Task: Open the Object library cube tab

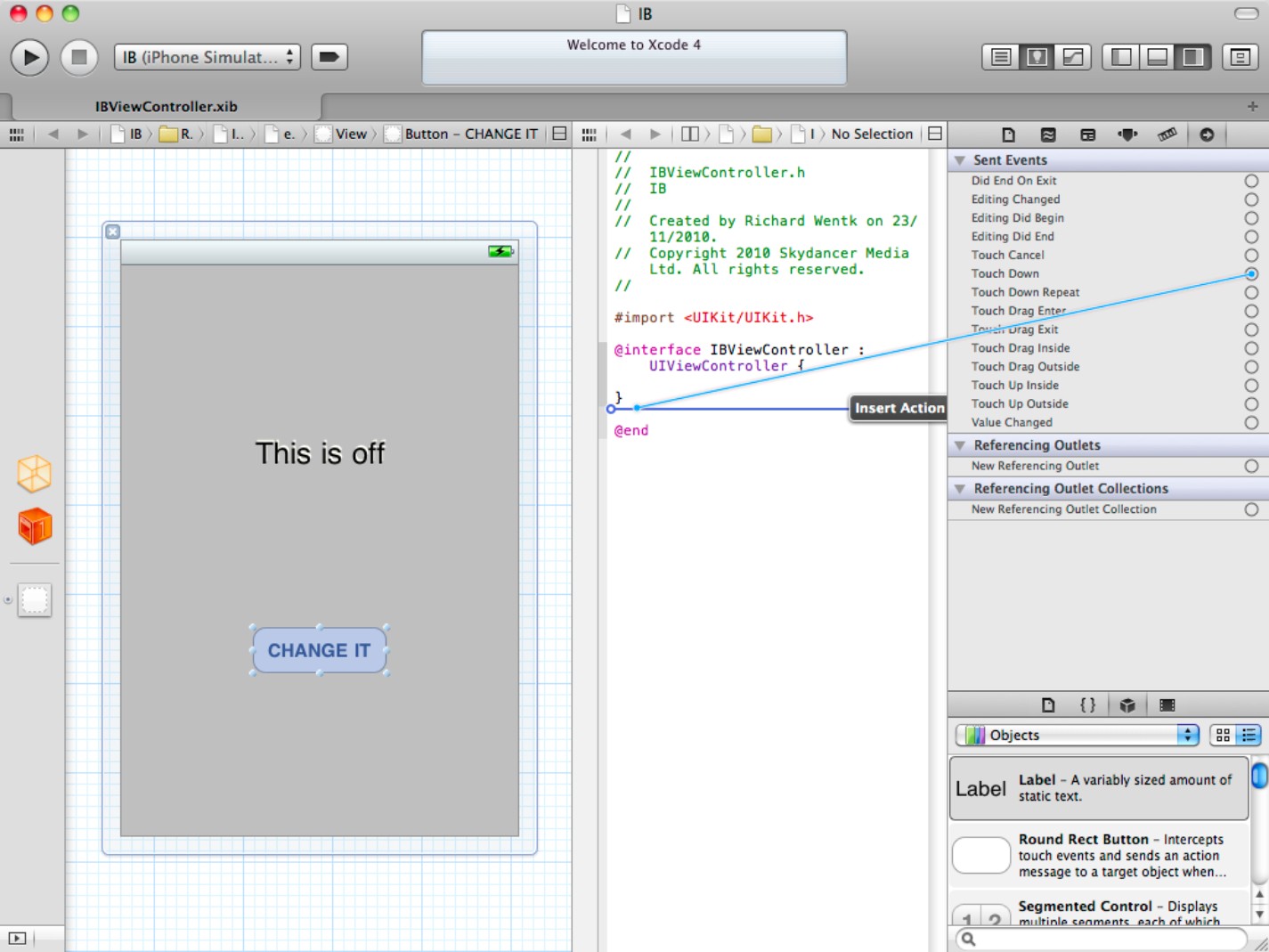Action: (1127, 705)
